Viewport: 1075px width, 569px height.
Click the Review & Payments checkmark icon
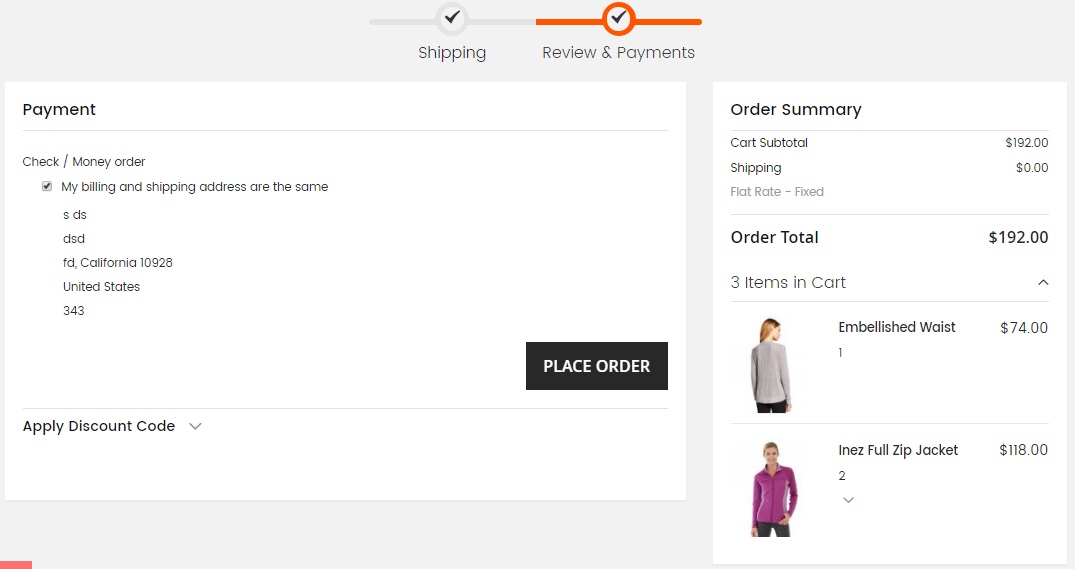pyautogui.click(x=619, y=18)
